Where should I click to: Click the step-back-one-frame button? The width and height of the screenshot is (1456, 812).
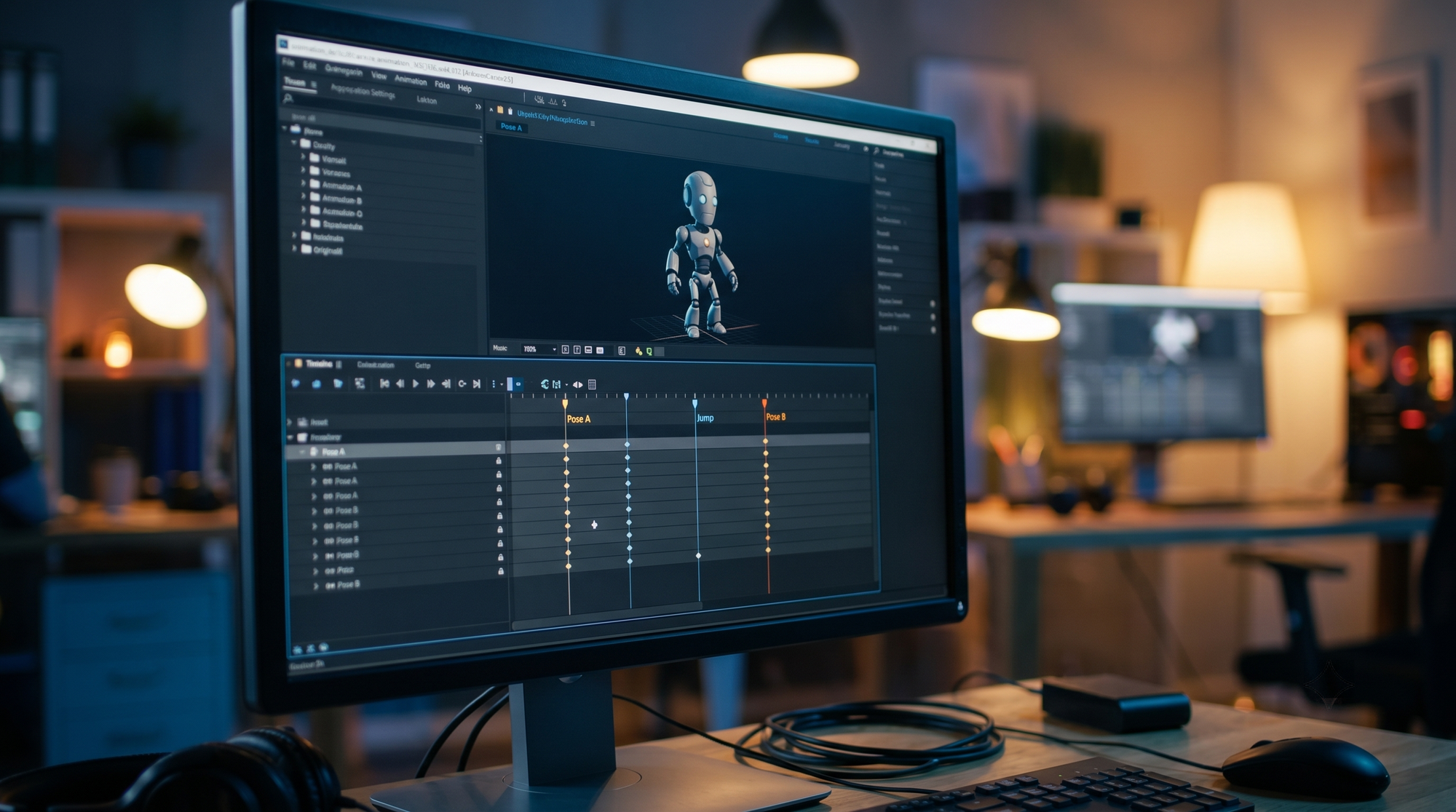(x=400, y=383)
